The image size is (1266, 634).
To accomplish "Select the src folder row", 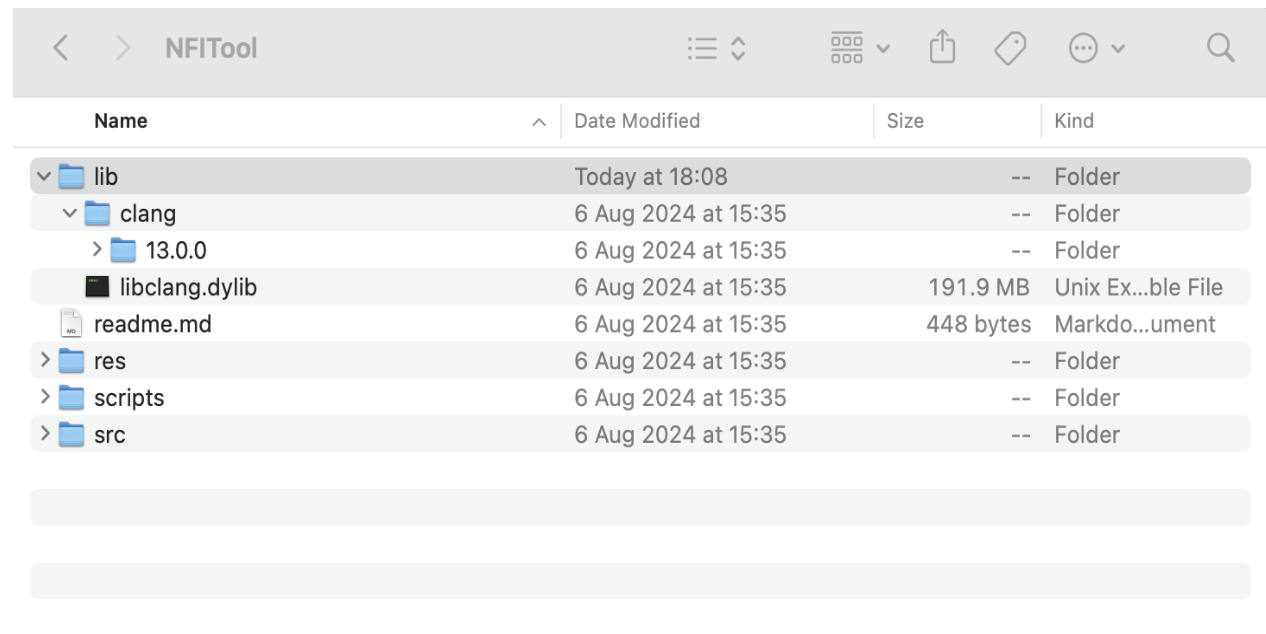I will (640, 434).
